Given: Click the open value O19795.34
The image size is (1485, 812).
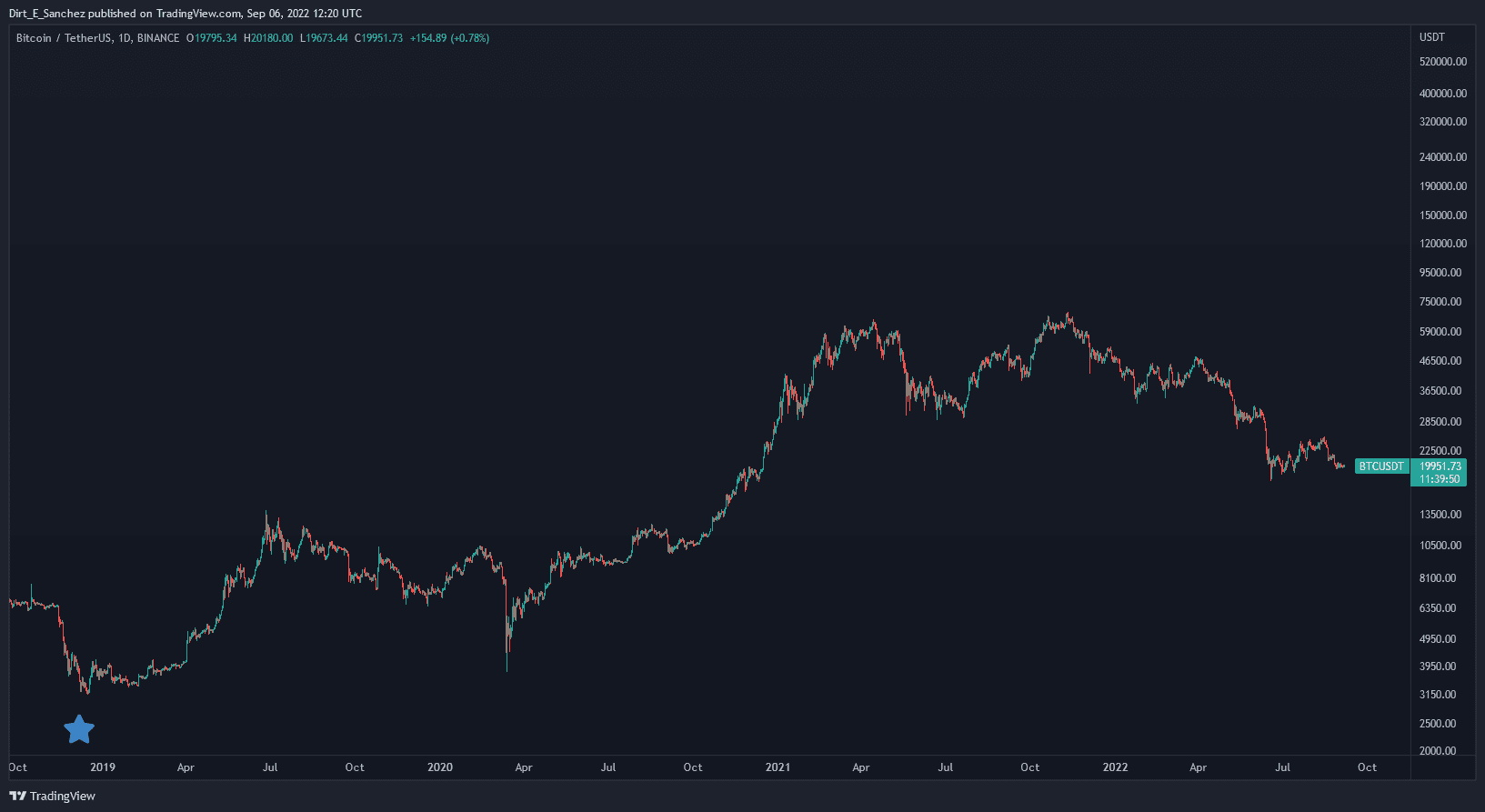Looking at the screenshot, I should click(211, 38).
